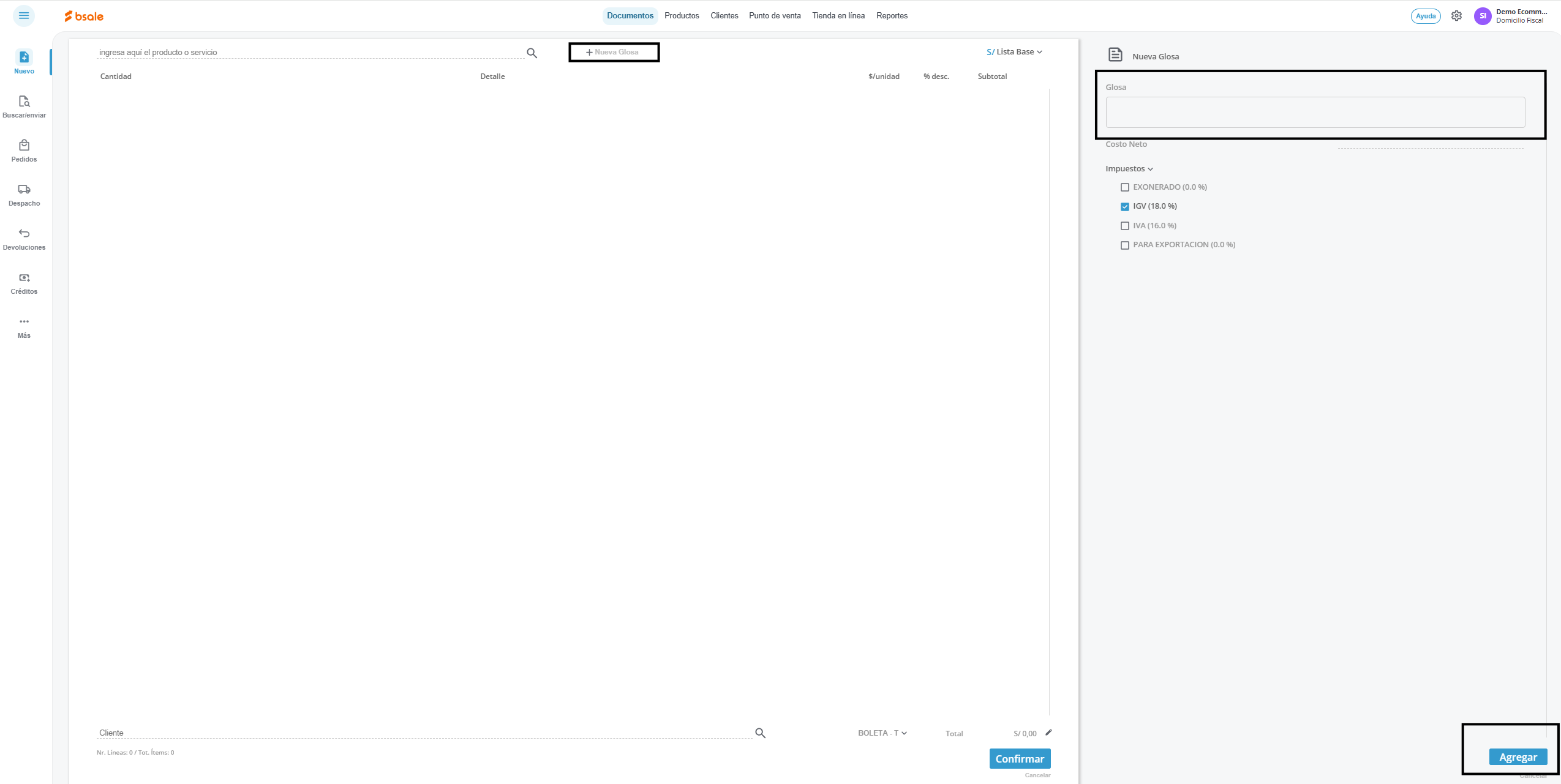Viewport: 1561px width, 784px height.
Task: Enable the IVA (16.0 %) checkbox
Action: point(1124,226)
